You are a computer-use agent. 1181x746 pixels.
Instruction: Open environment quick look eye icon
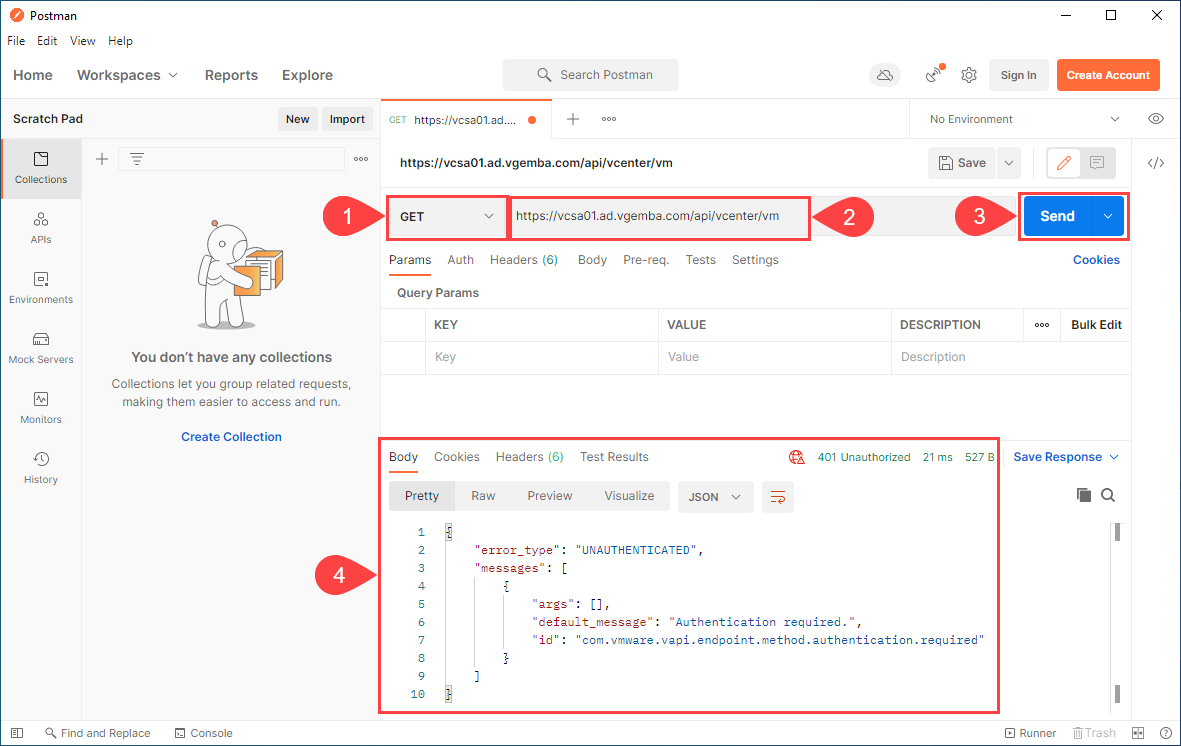[x=1155, y=119]
